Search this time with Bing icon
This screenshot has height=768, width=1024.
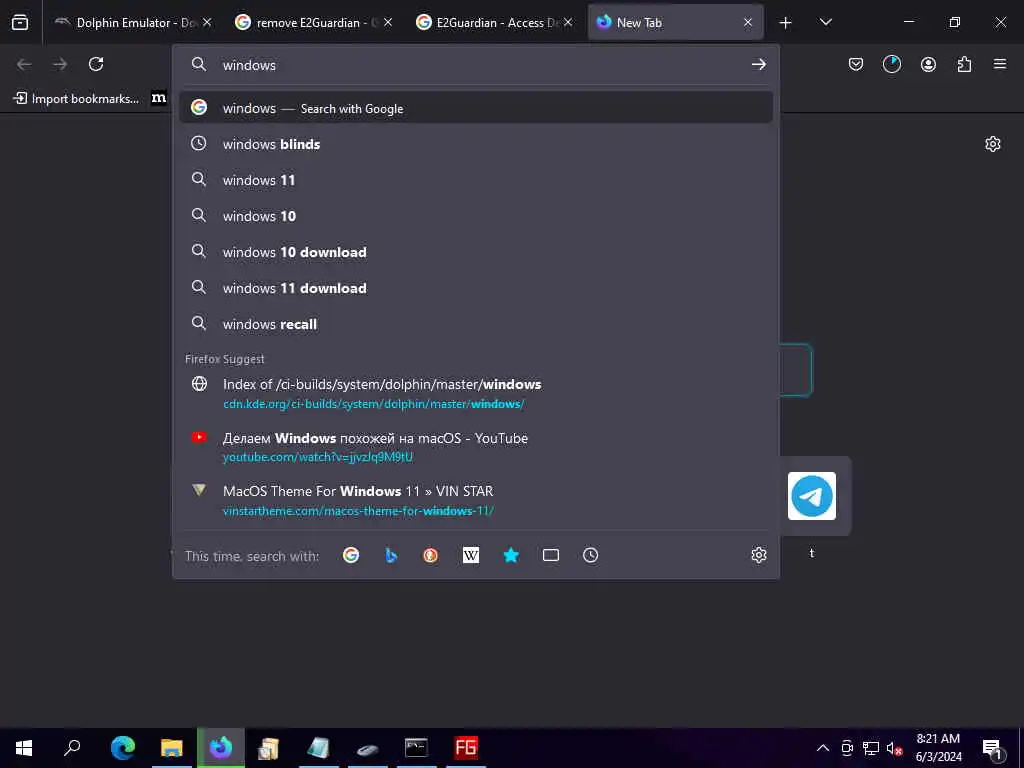(391, 555)
